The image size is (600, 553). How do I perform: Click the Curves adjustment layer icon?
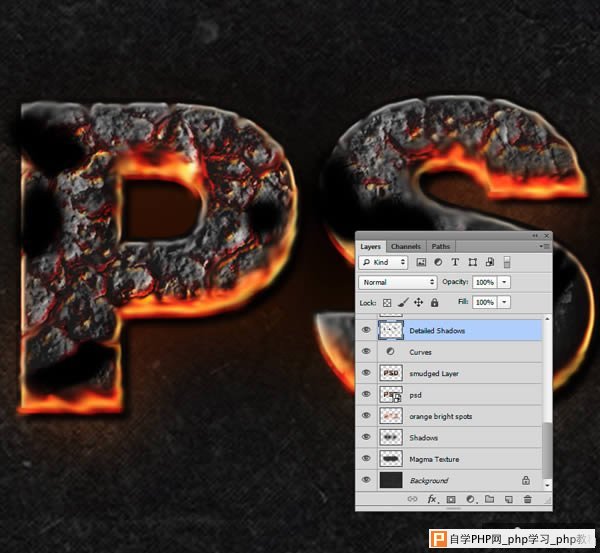390,351
